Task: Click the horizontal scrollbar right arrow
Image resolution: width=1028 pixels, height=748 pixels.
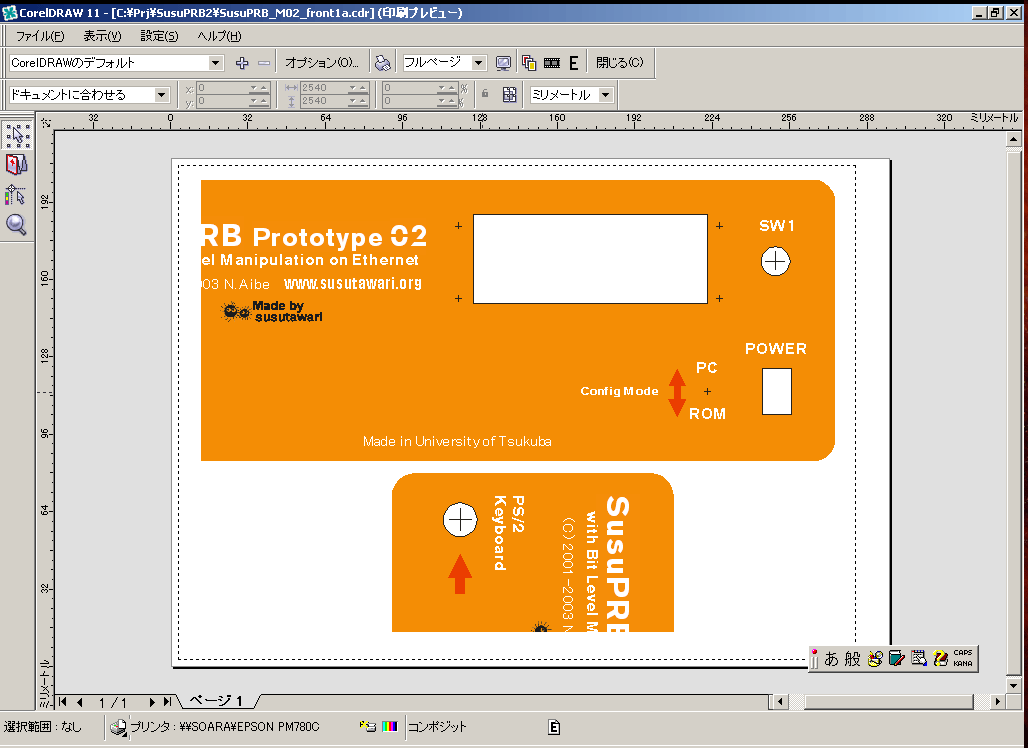Action: point(998,701)
